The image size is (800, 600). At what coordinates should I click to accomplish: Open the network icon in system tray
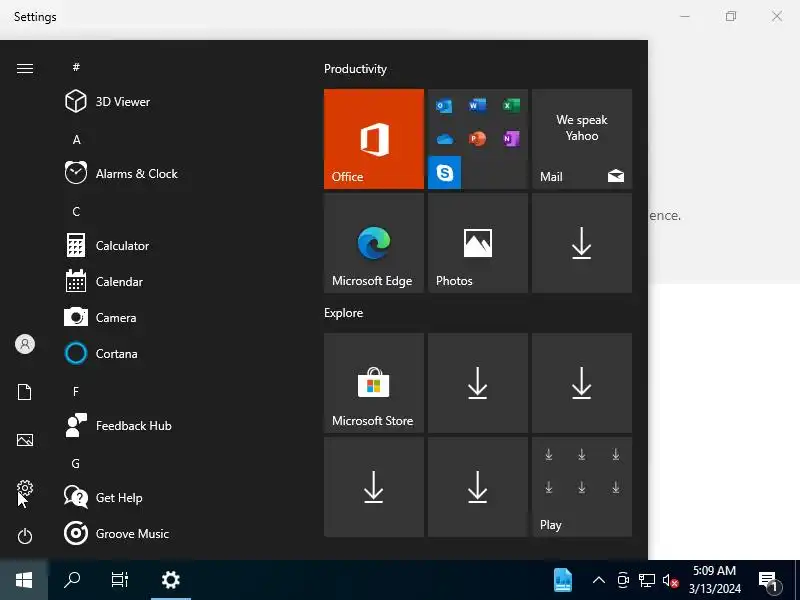coord(646,581)
